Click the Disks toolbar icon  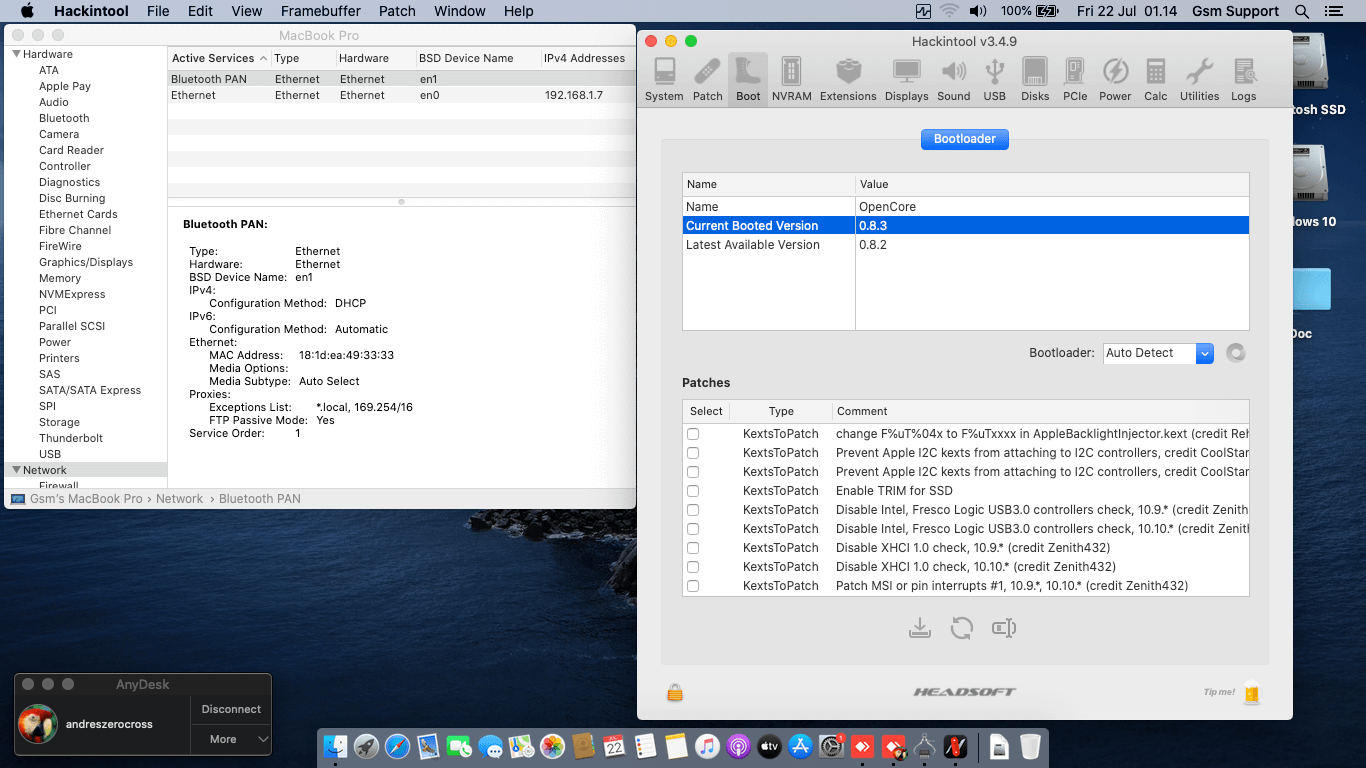tap(1035, 79)
